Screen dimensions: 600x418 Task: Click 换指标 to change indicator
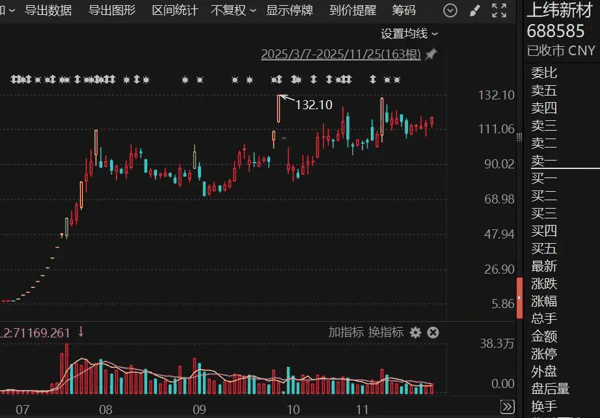(385, 332)
